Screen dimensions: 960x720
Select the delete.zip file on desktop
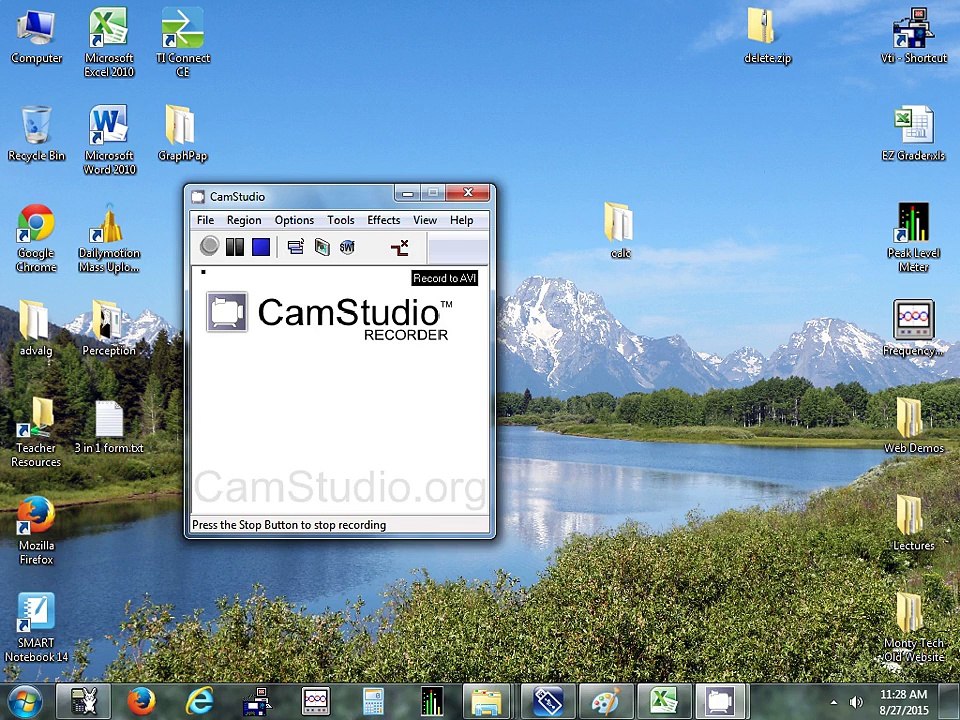pyautogui.click(x=767, y=36)
